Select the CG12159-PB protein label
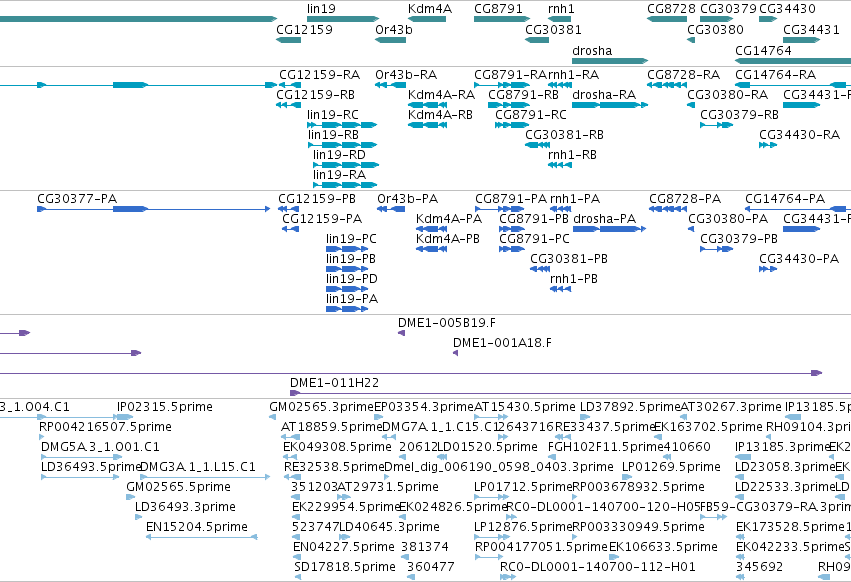 (x=317, y=199)
